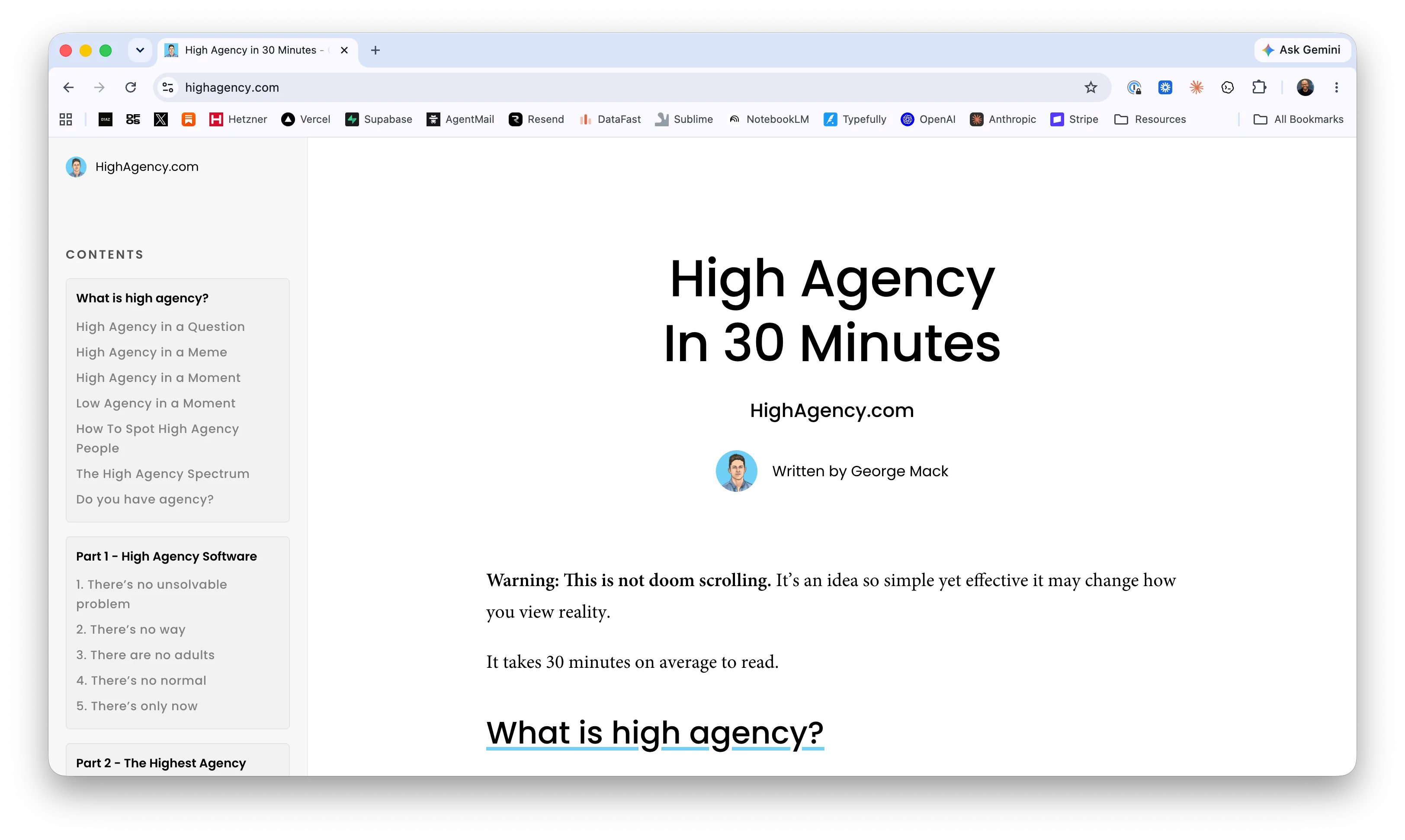Open the apps grid bookmark icon

click(x=66, y=119)
